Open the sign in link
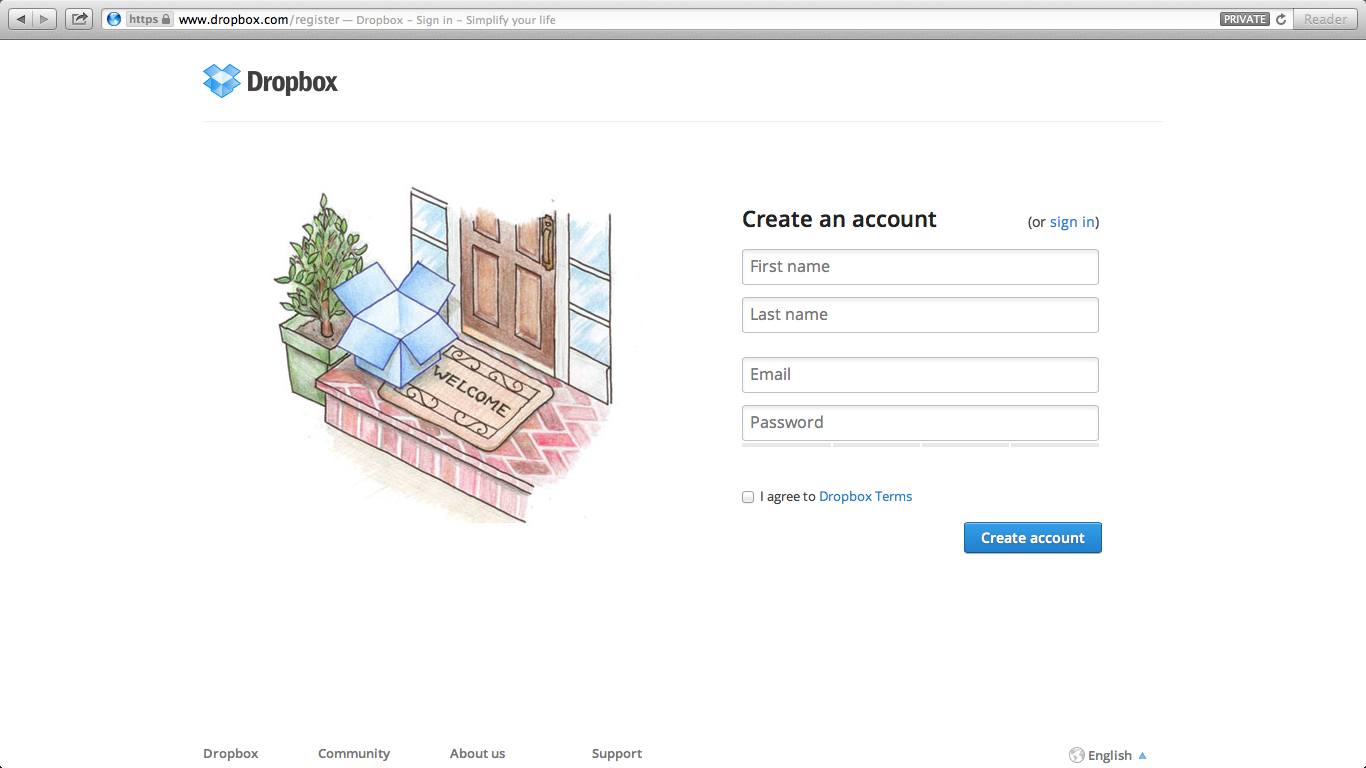This screenshot has width=1366, height=768. coord(1072,222)
